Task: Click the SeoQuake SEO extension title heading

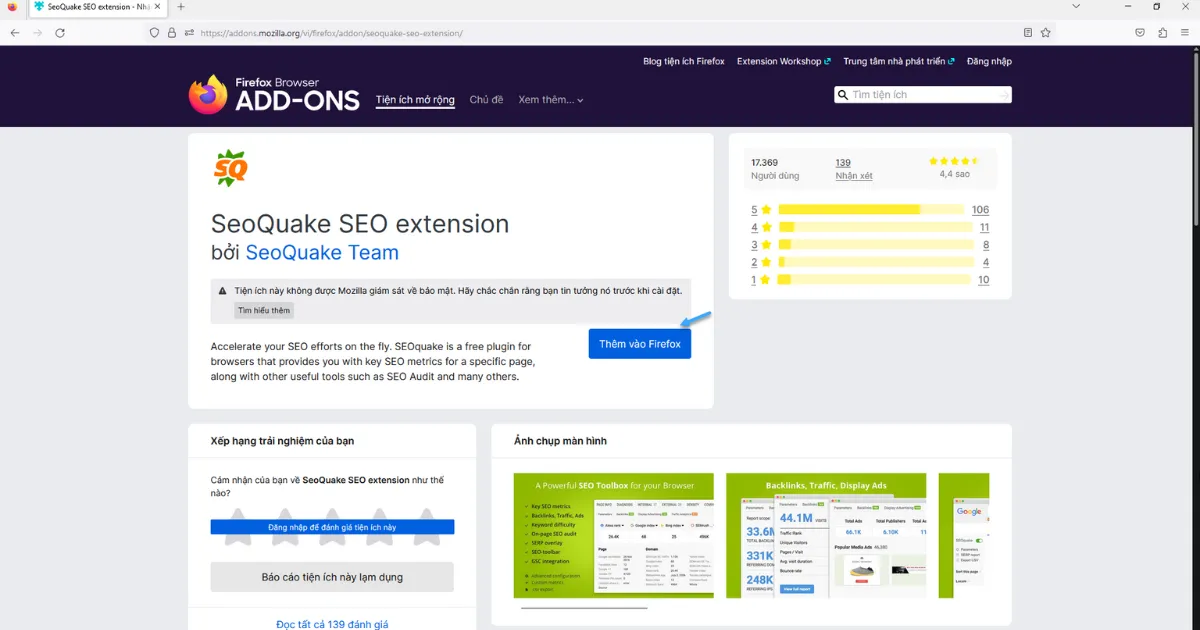Action: click(360, 223)
